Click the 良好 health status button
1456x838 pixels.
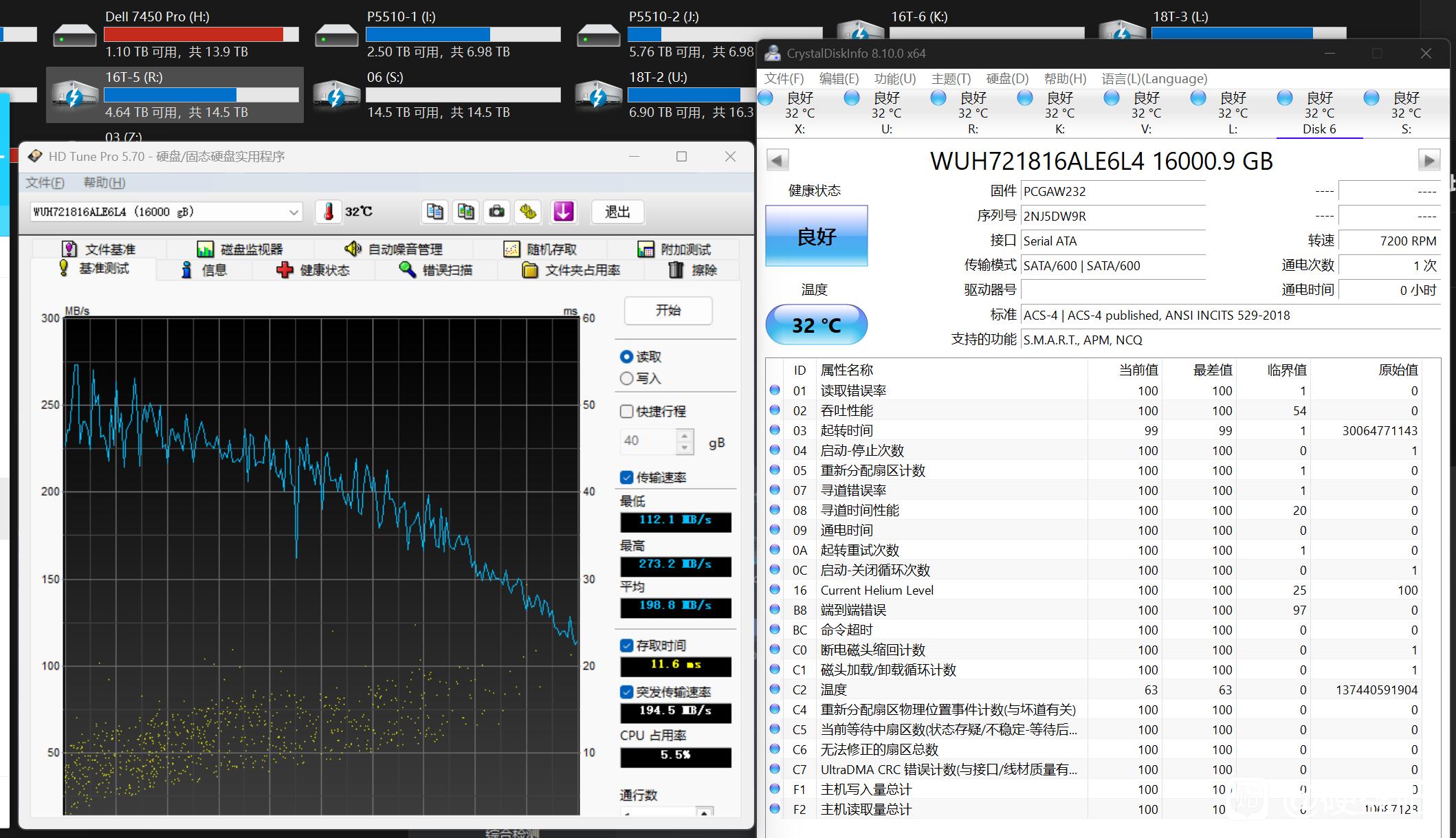pyautogui.click(x=817, y=236)
